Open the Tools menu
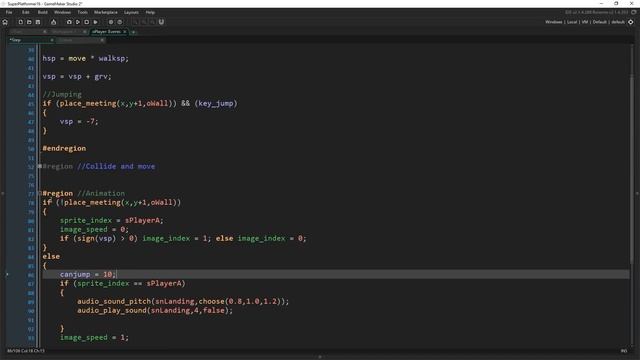The height and width of the screenshot is (360, 640). pyautogui.click(x=82, y=12)
